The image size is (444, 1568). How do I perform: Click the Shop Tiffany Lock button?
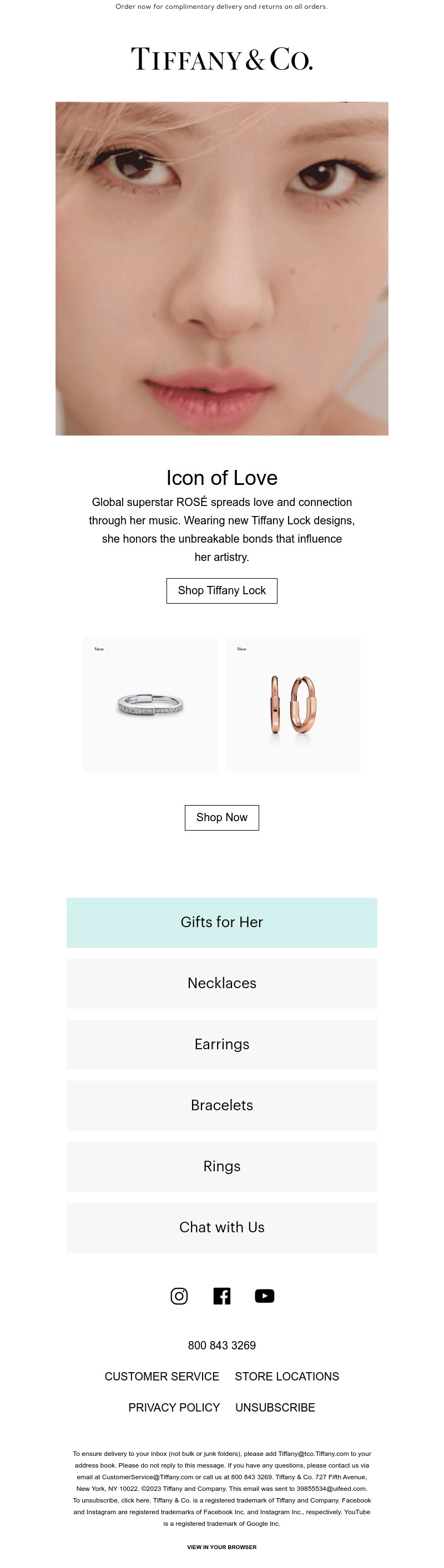pyautogui.click(x=221, y=590)
